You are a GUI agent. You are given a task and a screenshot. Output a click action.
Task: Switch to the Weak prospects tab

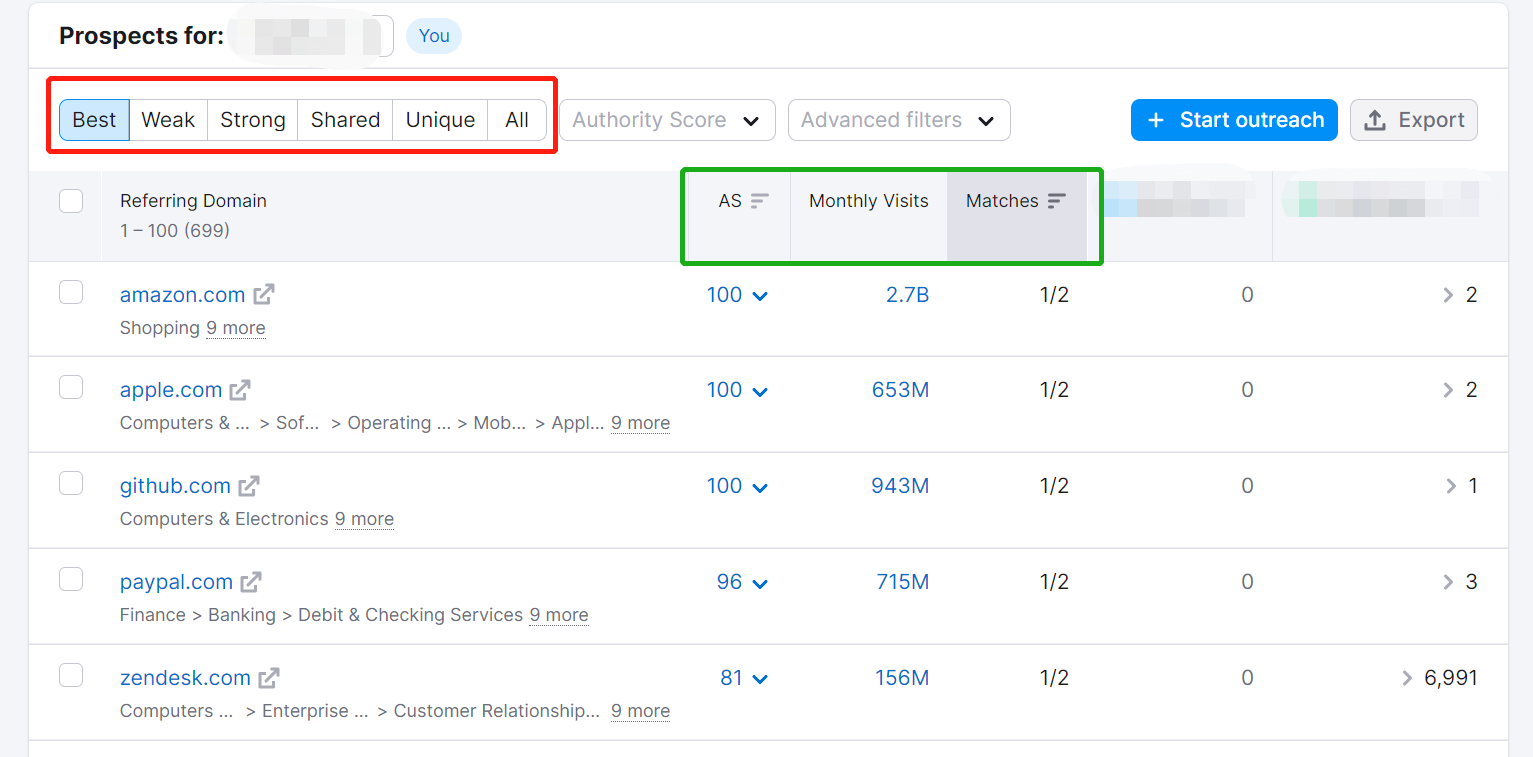point(168,120)
